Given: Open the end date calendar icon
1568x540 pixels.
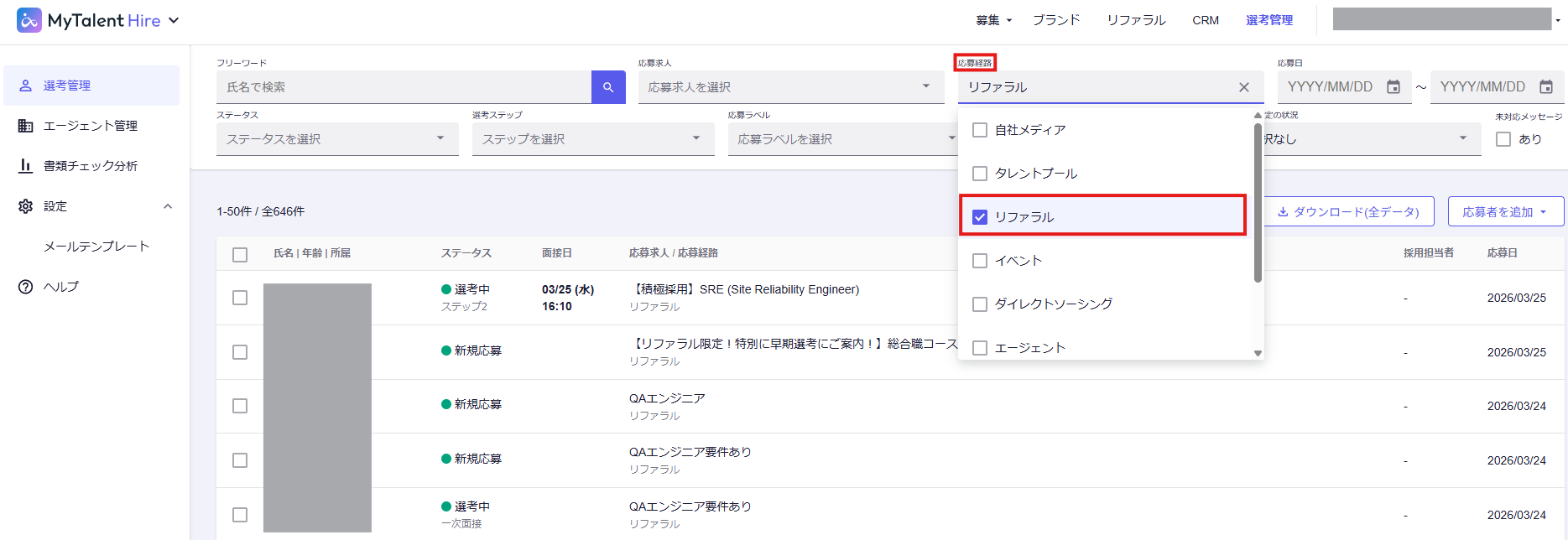Looking at the screenshot, I should [1546, 87].
